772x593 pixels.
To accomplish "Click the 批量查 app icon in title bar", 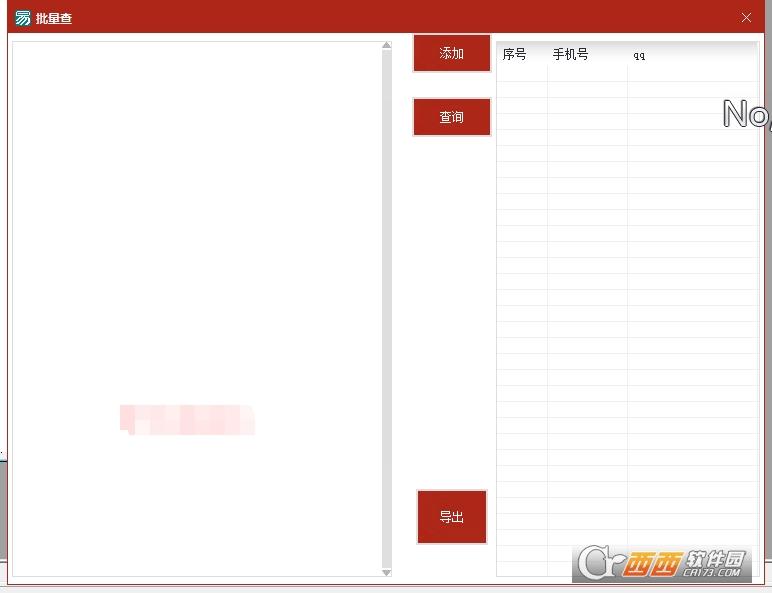I will pyautogui.click(x=23, y=18).
